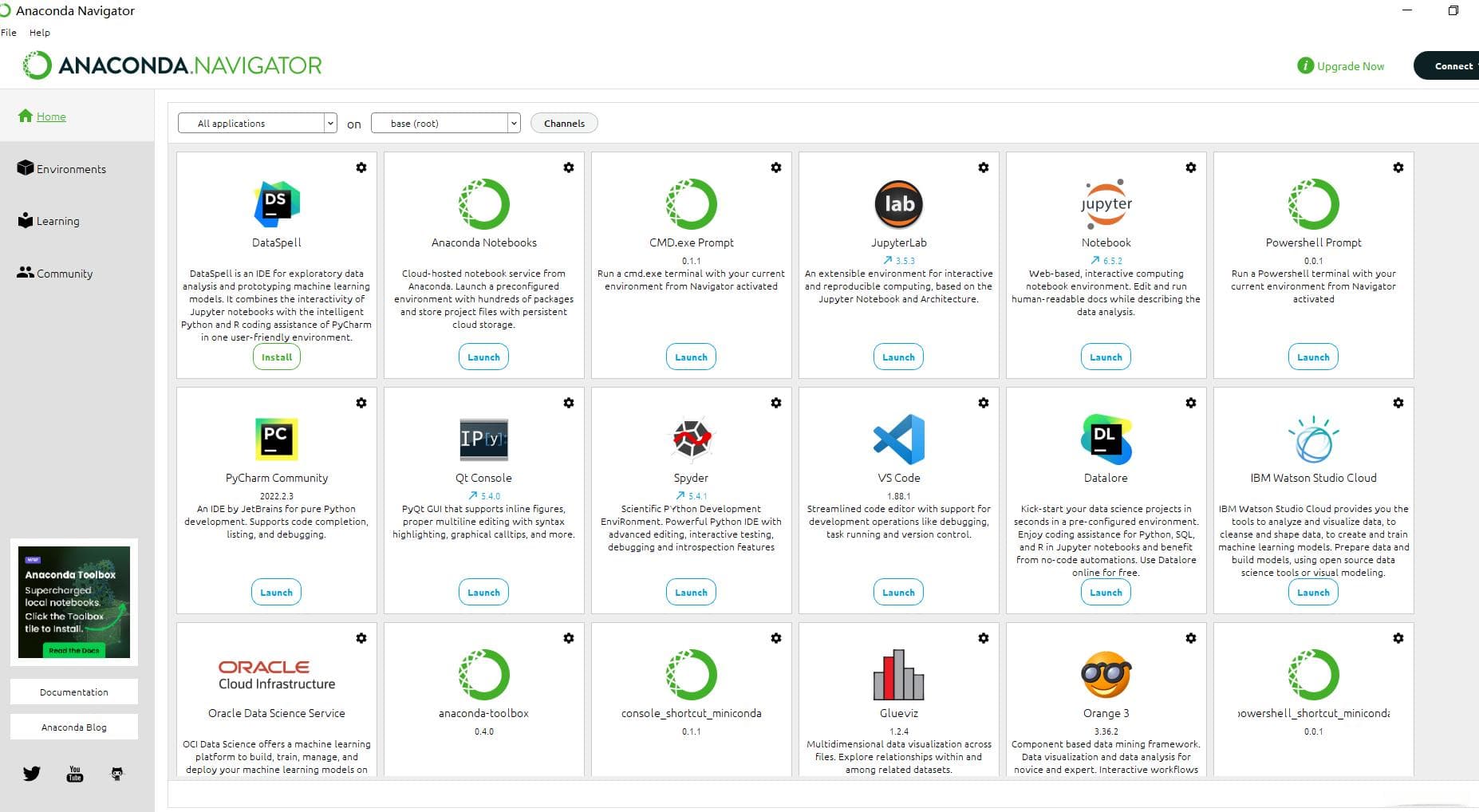Launch PyCharm Community
The height and width of the screenshot is (812, 1479).
tap(276, 592)
